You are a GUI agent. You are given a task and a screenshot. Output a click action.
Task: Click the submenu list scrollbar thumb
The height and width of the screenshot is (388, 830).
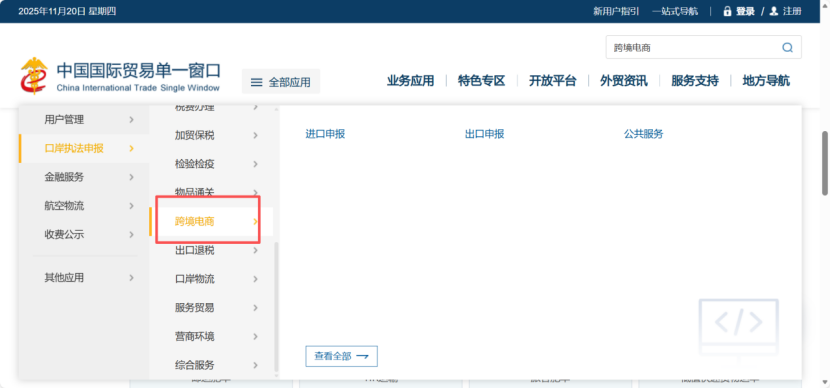click(276, 307)
